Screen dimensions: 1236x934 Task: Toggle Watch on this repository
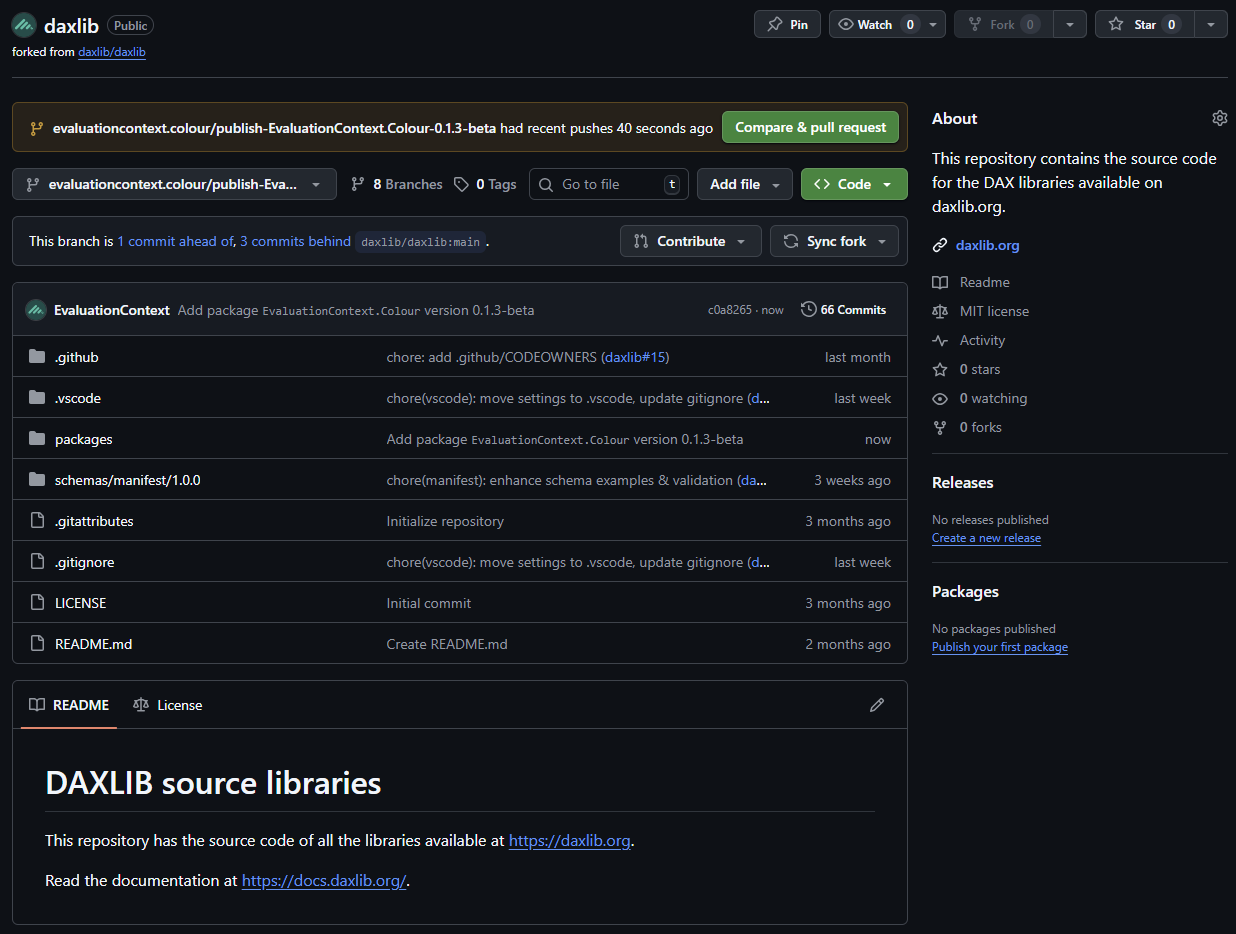tap(874, 25)
